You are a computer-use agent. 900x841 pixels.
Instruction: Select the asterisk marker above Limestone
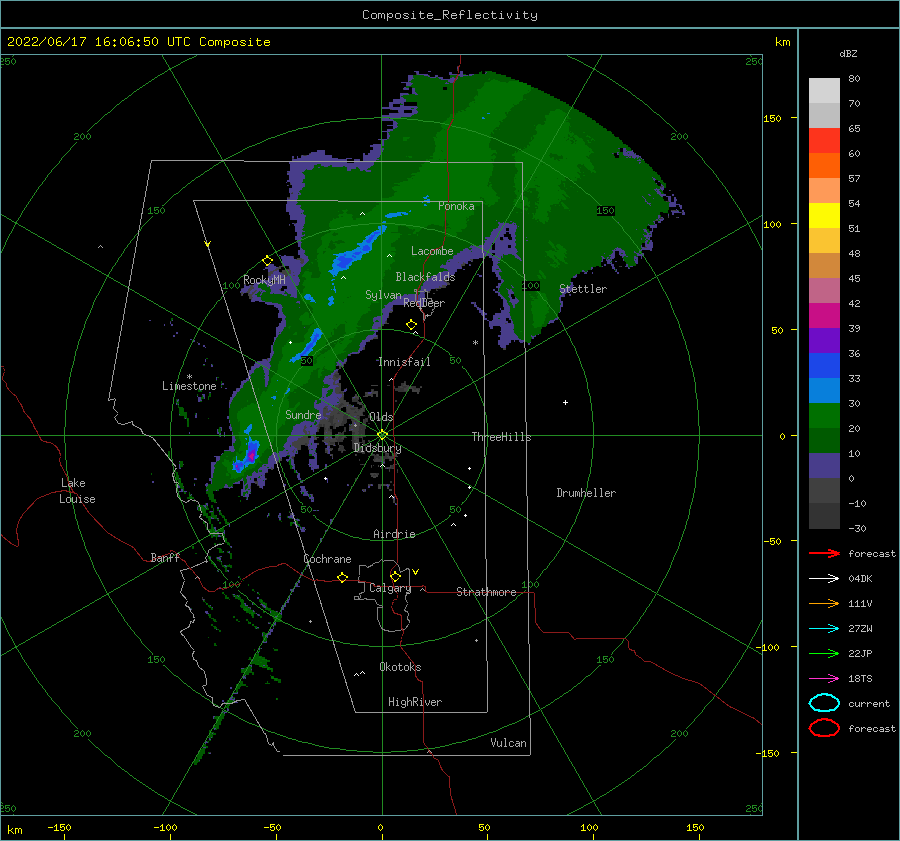tap(189, 377)
